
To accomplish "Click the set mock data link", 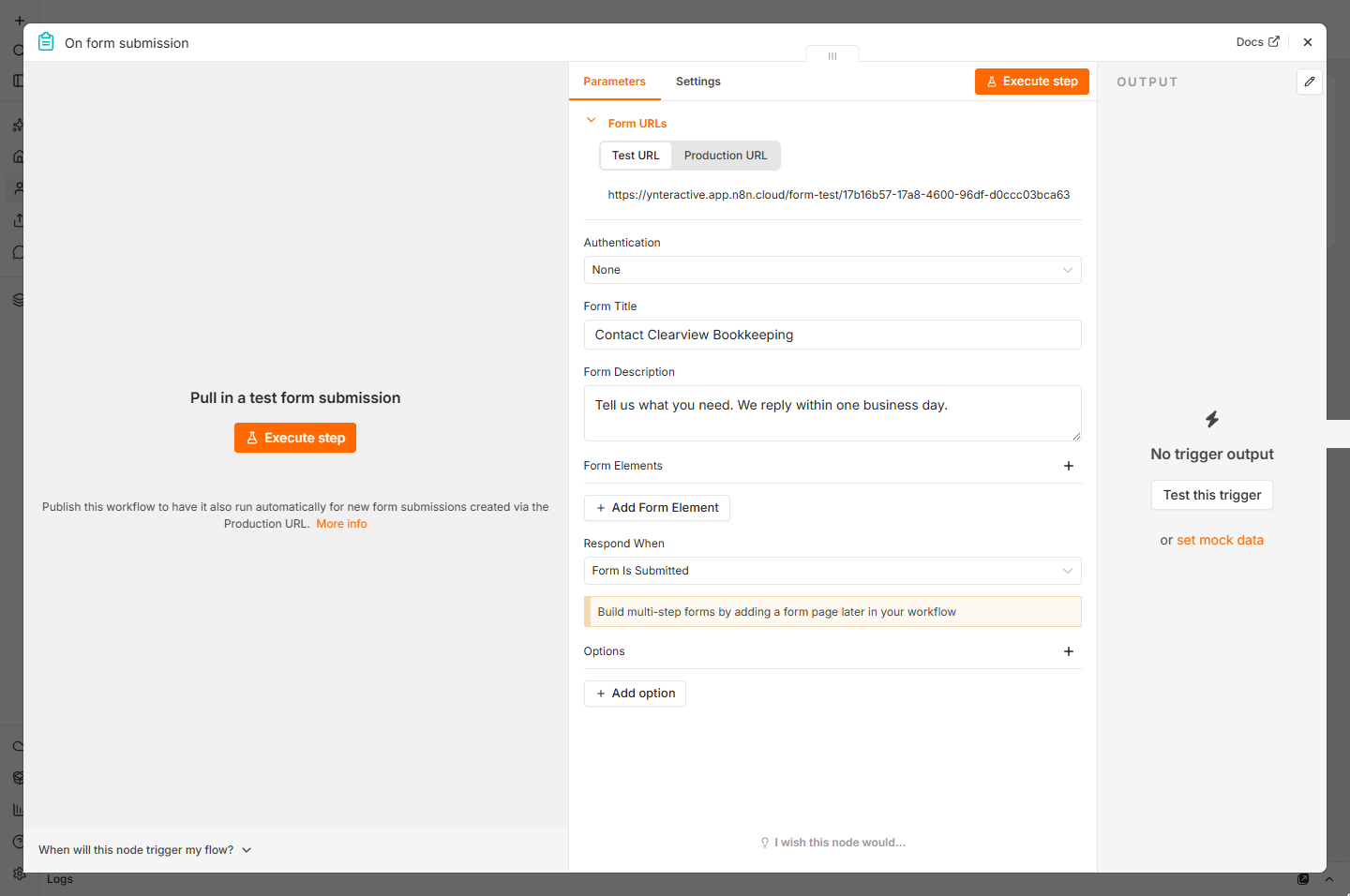I will tap(1221, 540).
